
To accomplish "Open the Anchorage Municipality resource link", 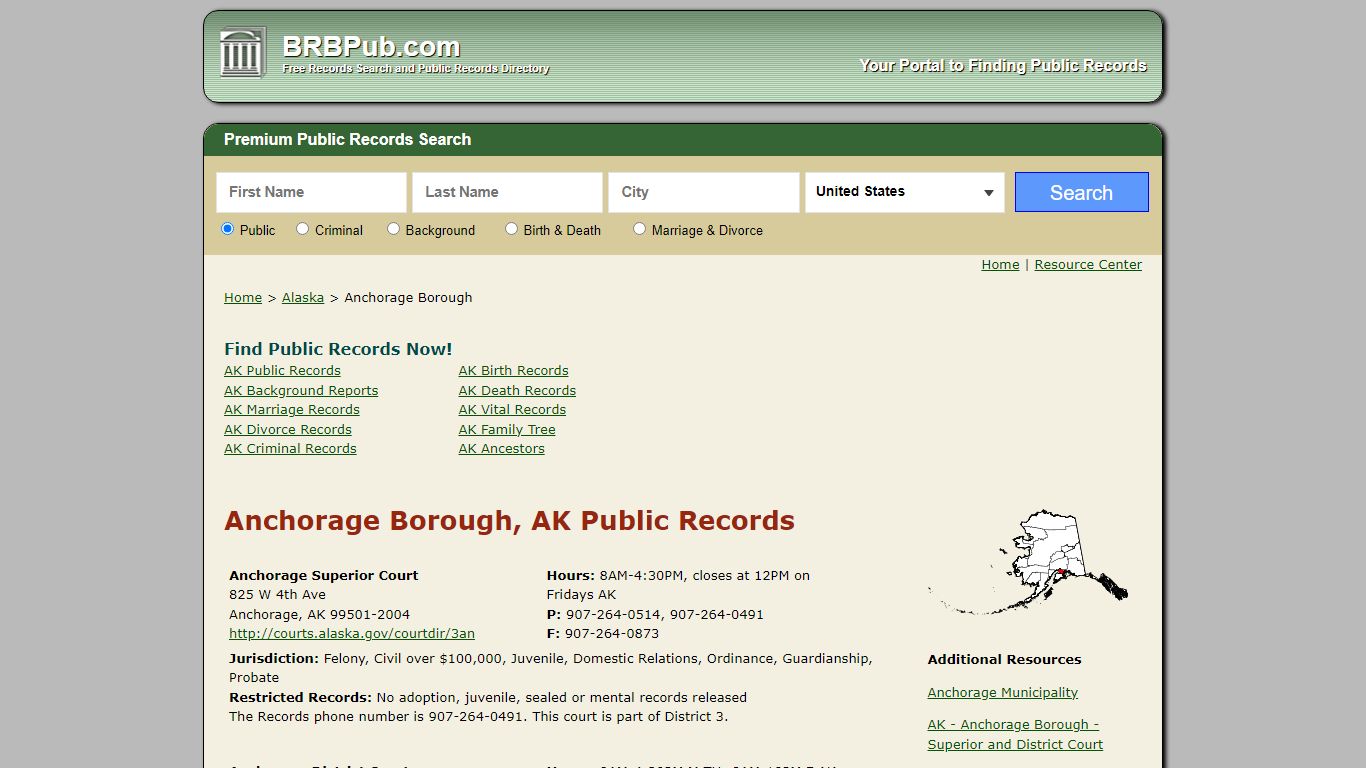I will [x=1002, y=693].
